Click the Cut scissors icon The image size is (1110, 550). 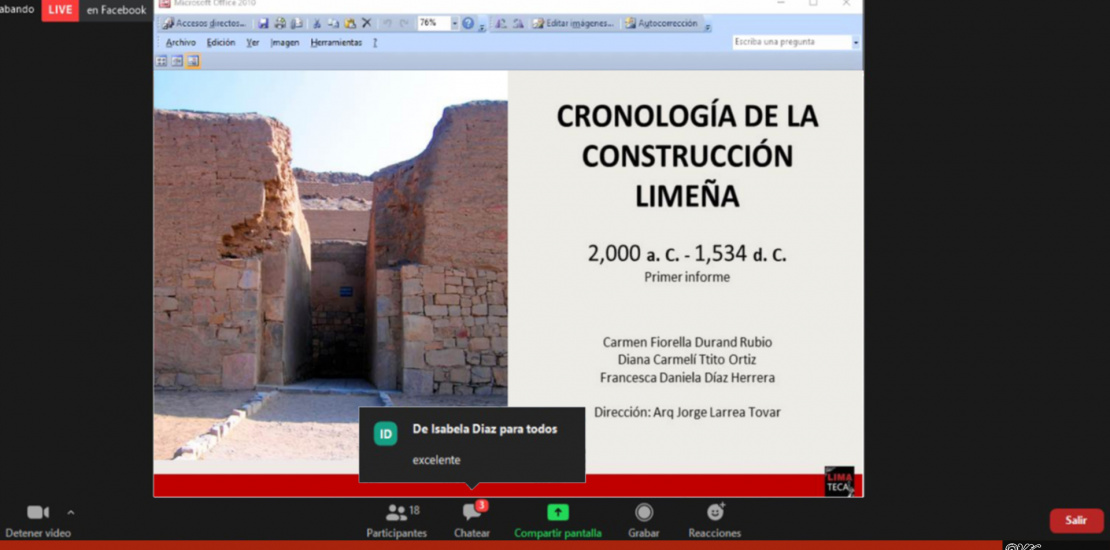[x=317, y=23]
